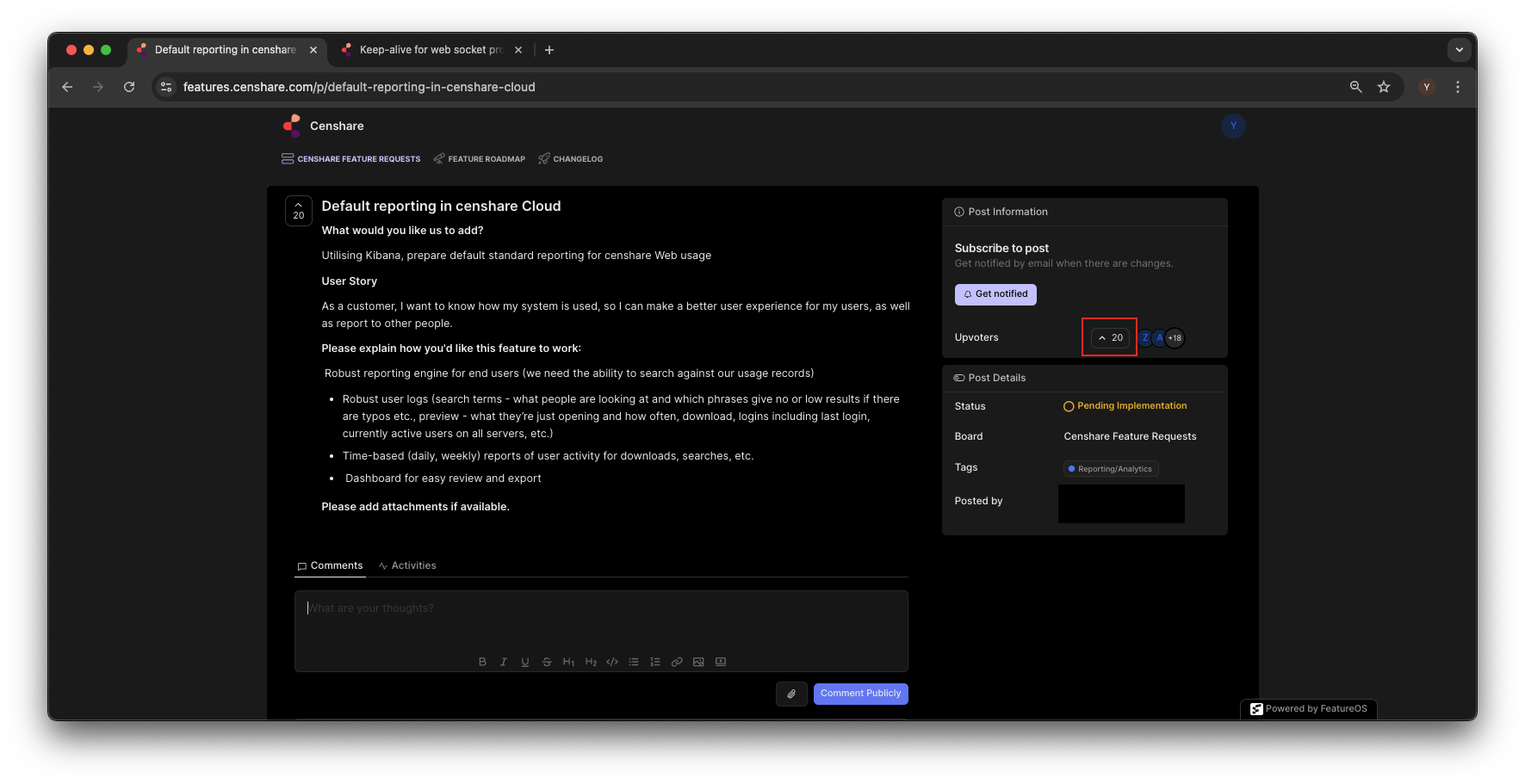Open the browser tab list chevron
This screenshot has height=784, width=1525.
pos(1460,49)
